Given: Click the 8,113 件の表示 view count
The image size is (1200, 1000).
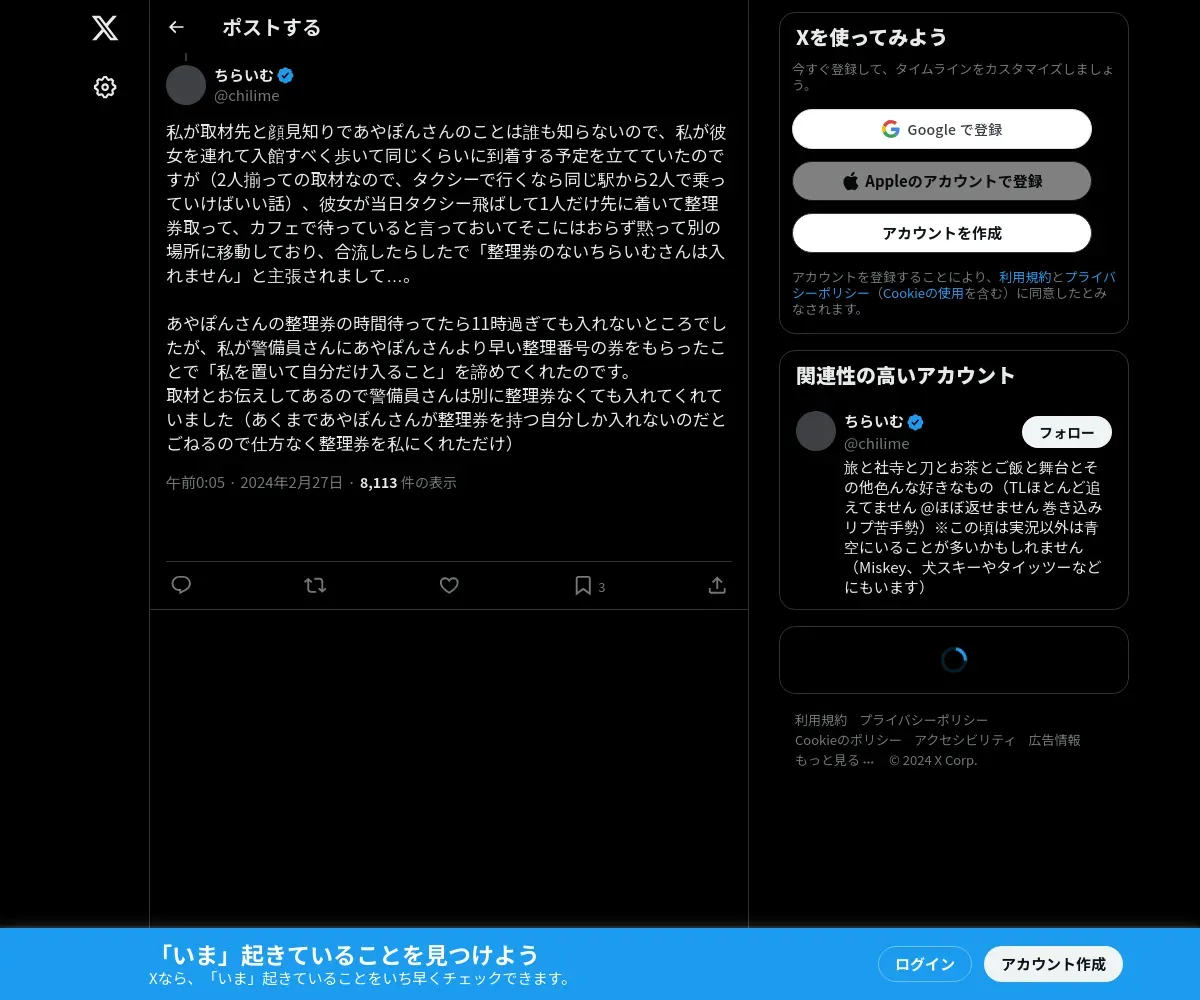Looking at the screenshot, I should (408, 482).
